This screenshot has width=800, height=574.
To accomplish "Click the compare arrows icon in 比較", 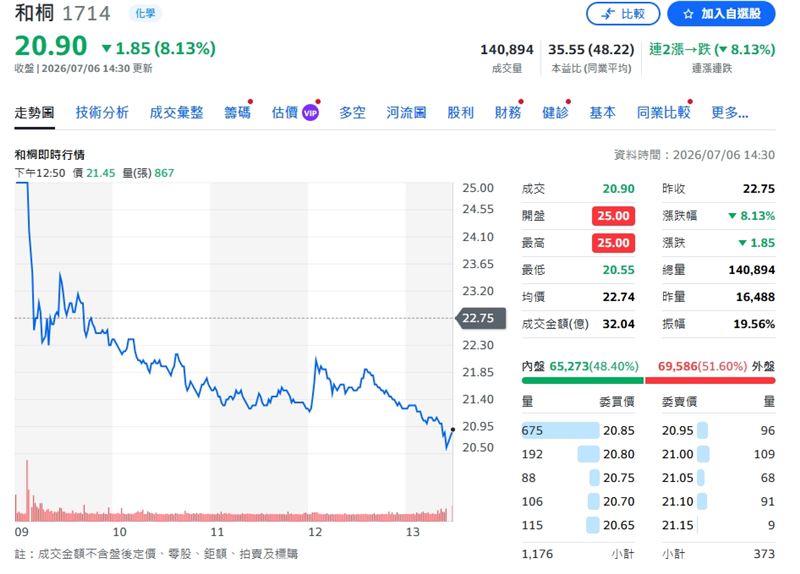I will pos(607,14).
